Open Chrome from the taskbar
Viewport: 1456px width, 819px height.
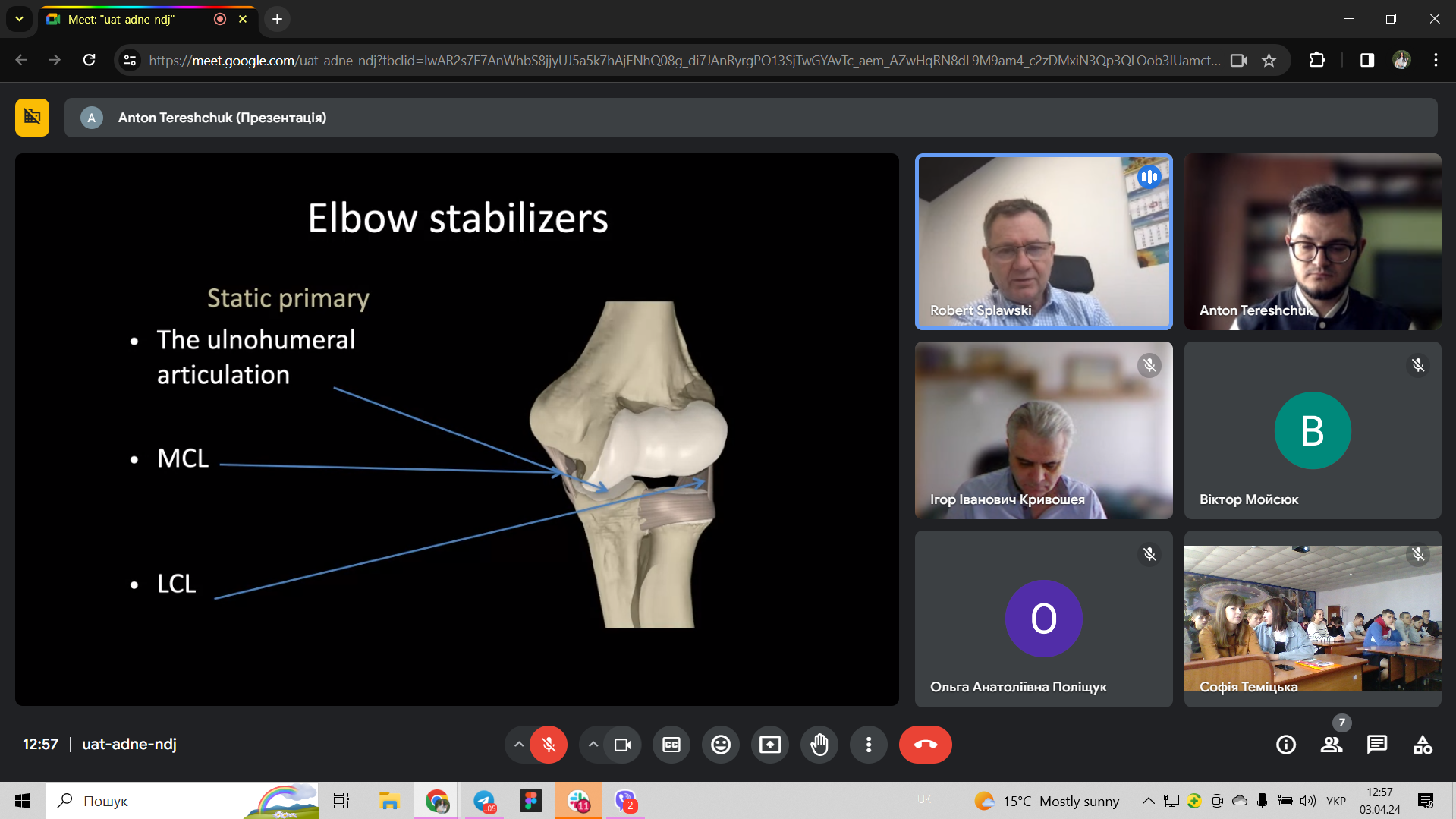point(436,801)
